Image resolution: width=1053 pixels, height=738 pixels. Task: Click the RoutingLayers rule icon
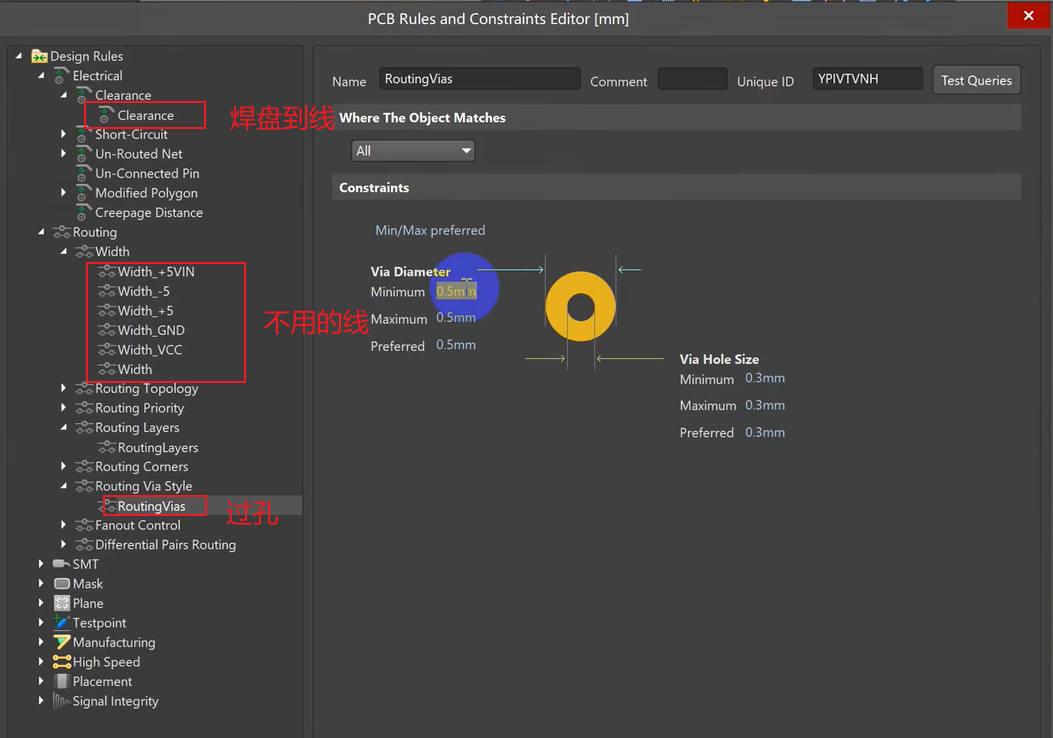click(x=107, y=447)
